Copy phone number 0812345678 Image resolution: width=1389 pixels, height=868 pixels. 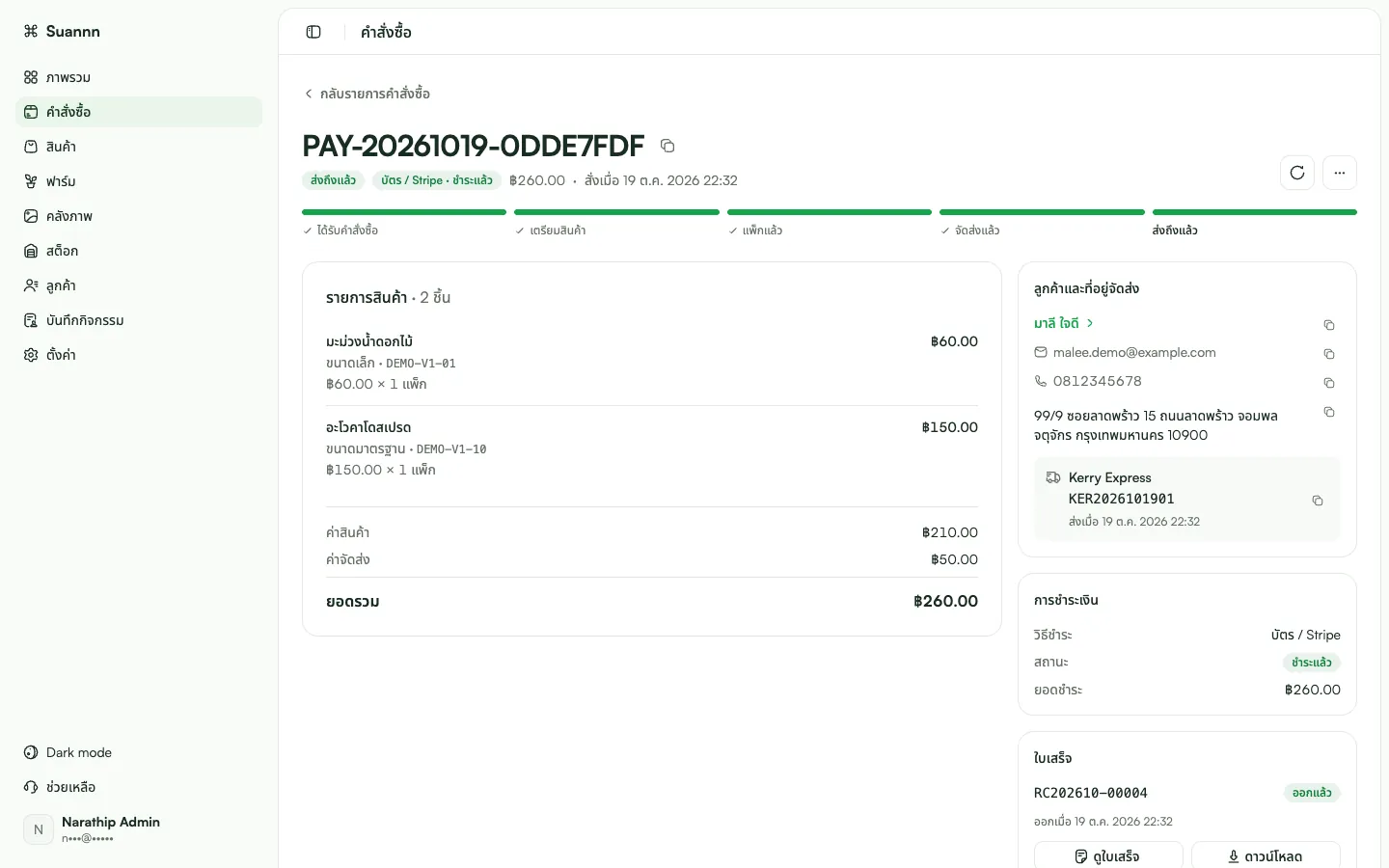click(x=1329, y=383)
